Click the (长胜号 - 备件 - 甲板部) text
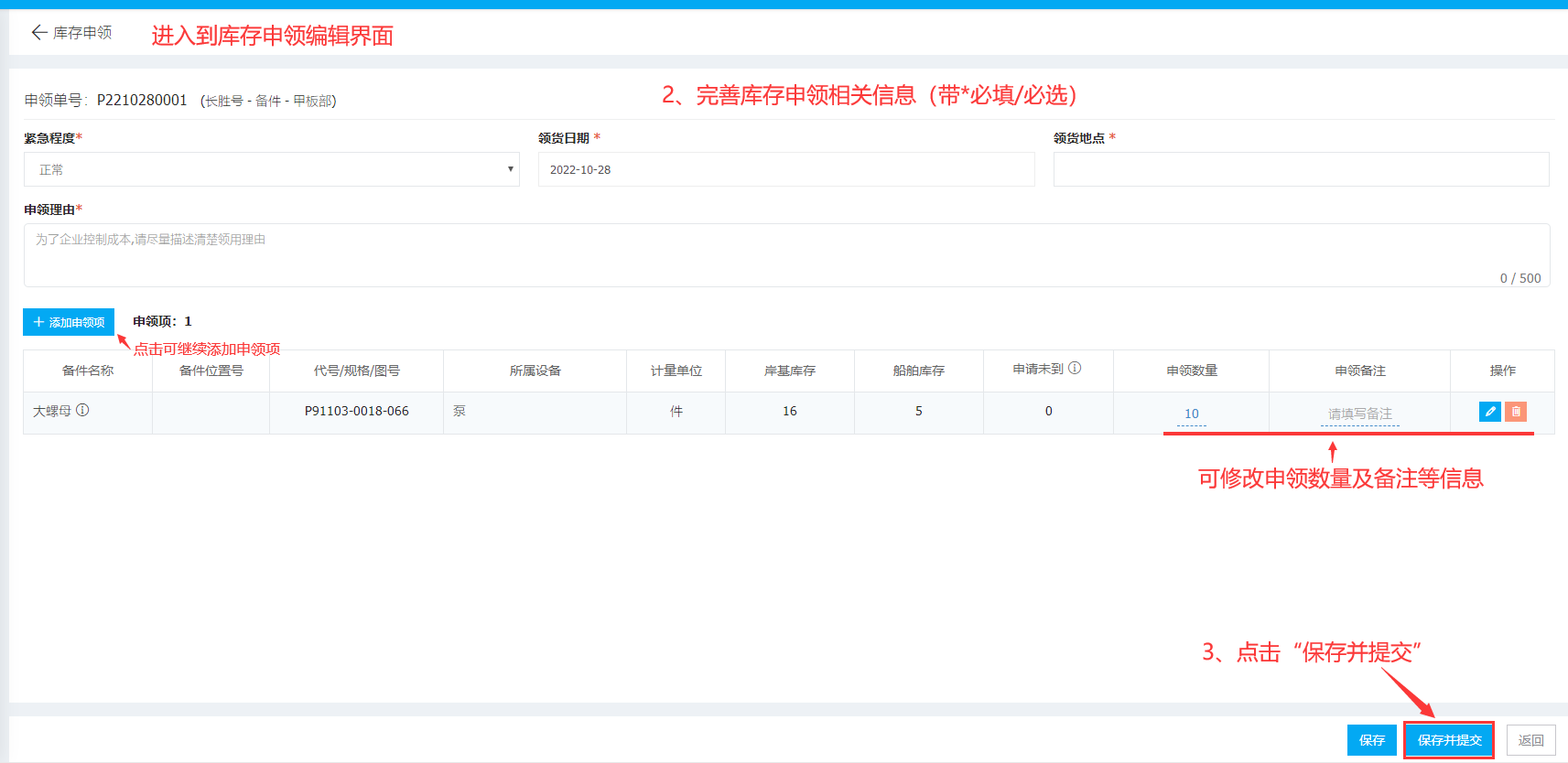This screenshot has width=1568, height=763. coord(268,101)
